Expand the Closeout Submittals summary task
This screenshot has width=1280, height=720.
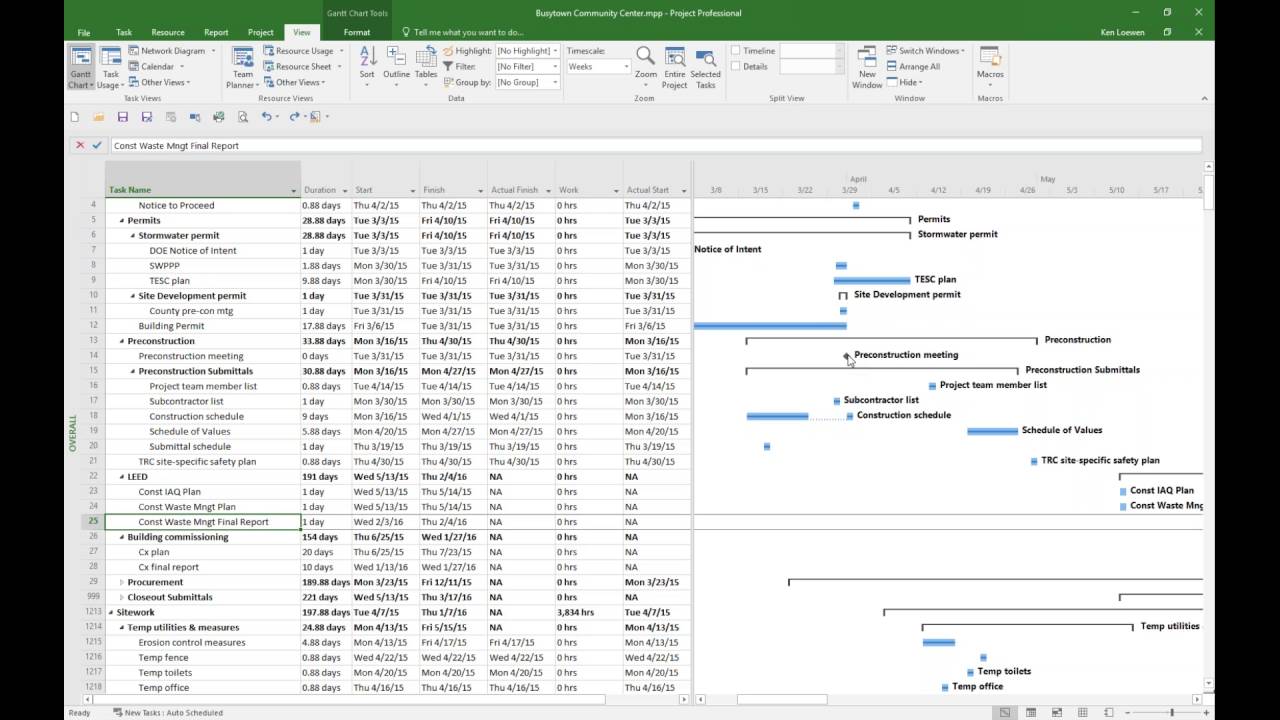[x=122, y=597]
